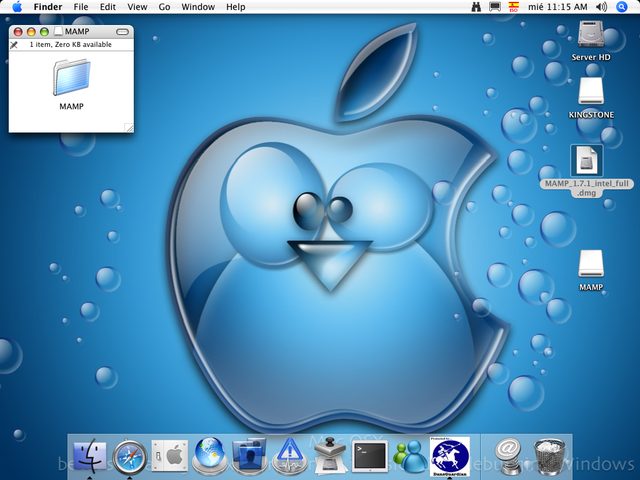Image resolution: width=640 pixels, height=480 pixels.
Task: Open the Edit menu
Action: tap(108, 7)
